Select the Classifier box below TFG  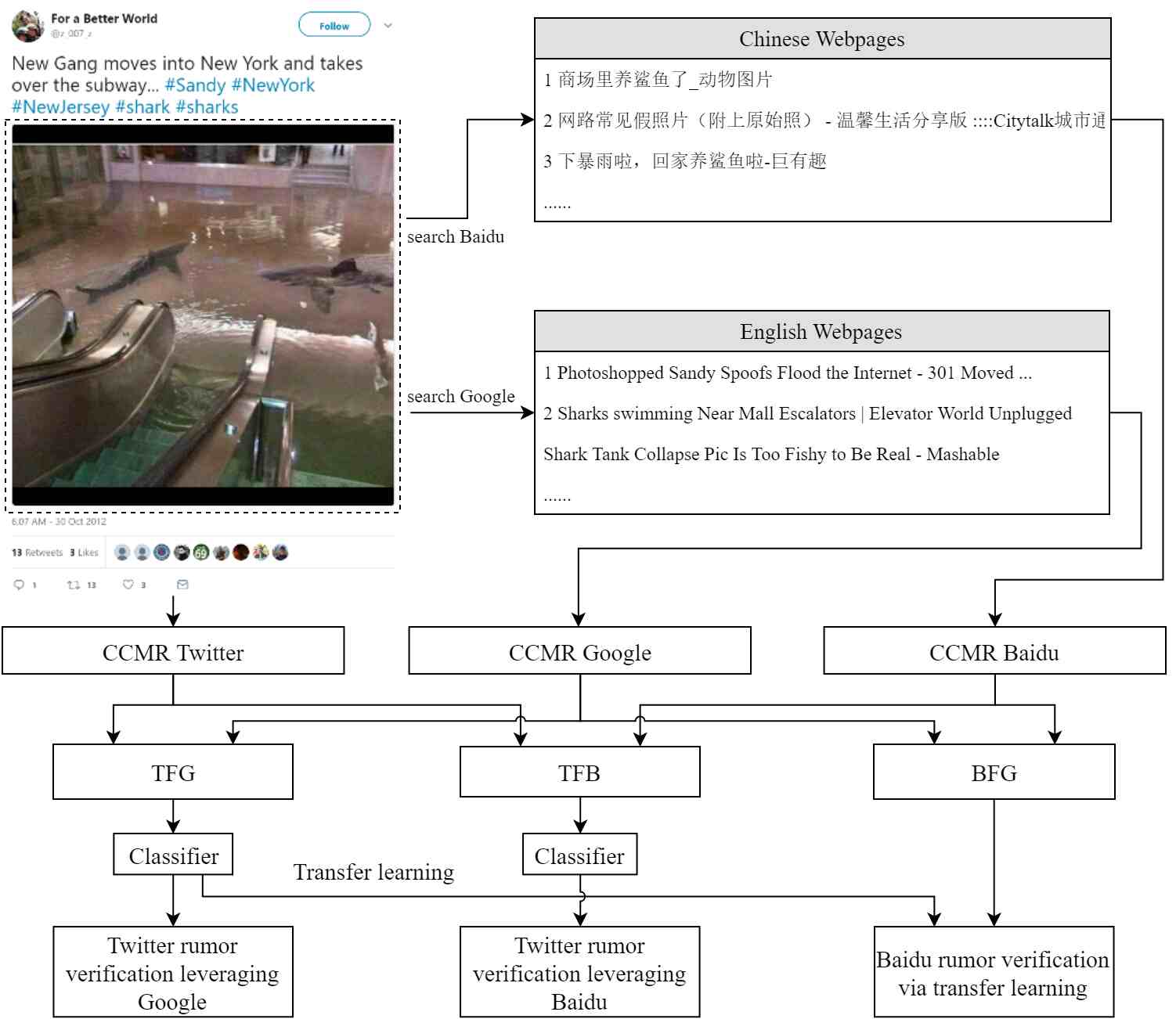pos(173,855)
